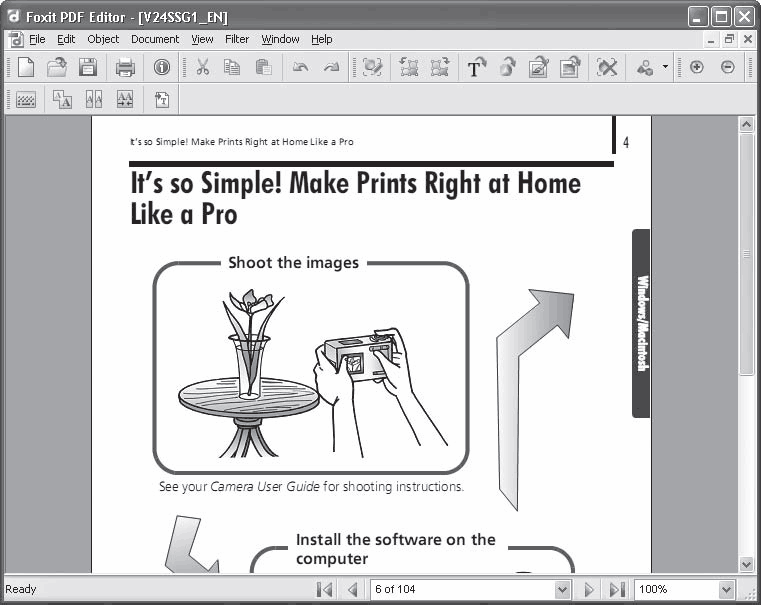This screenshot has height=605, width=761.
Task: Zoom in with the plus magnifier icon
Action: [696, 67]
